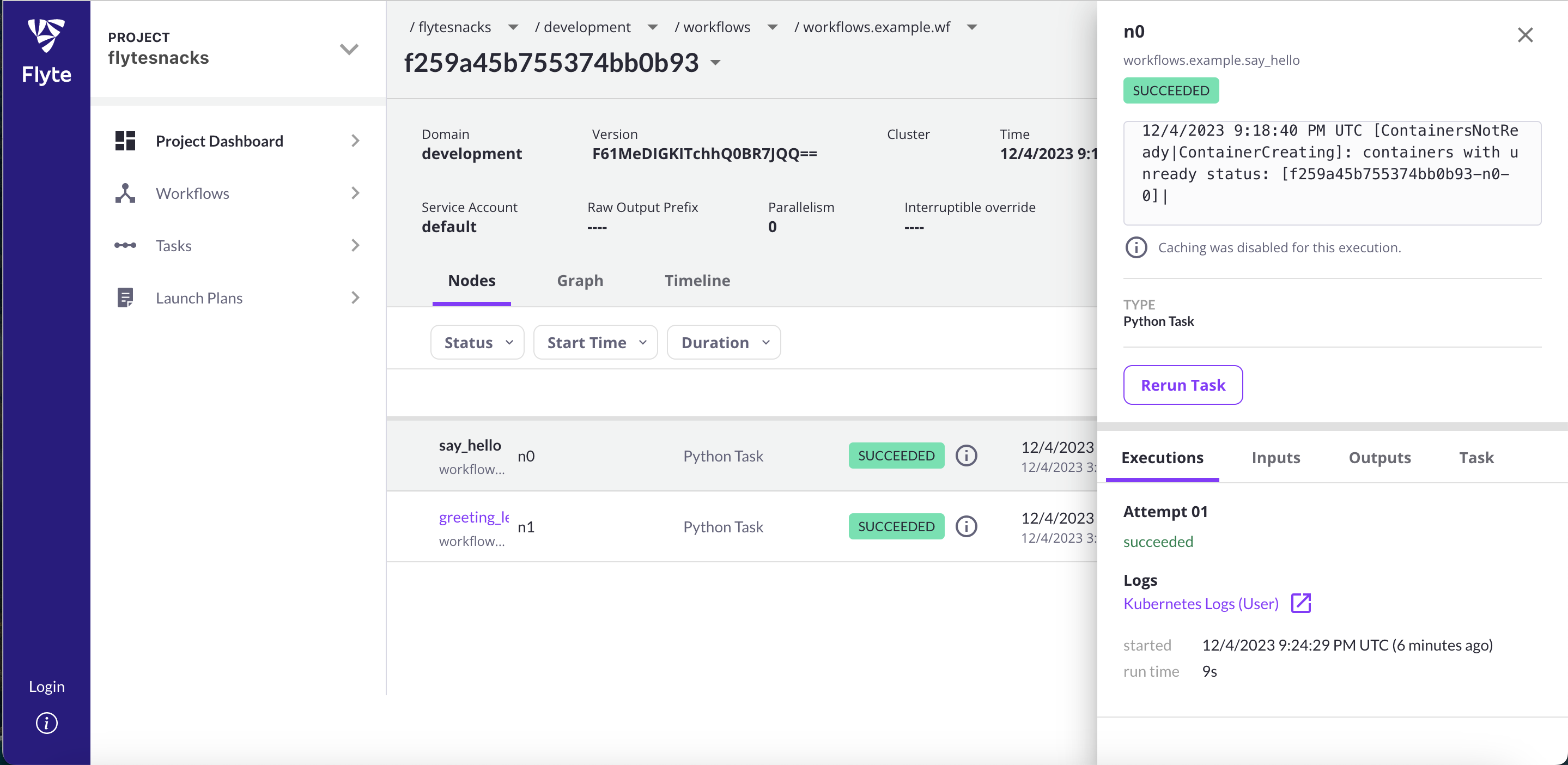
Task: Open the Status filter dropdown
Action: pyautogui.click(x=477, y=342)
